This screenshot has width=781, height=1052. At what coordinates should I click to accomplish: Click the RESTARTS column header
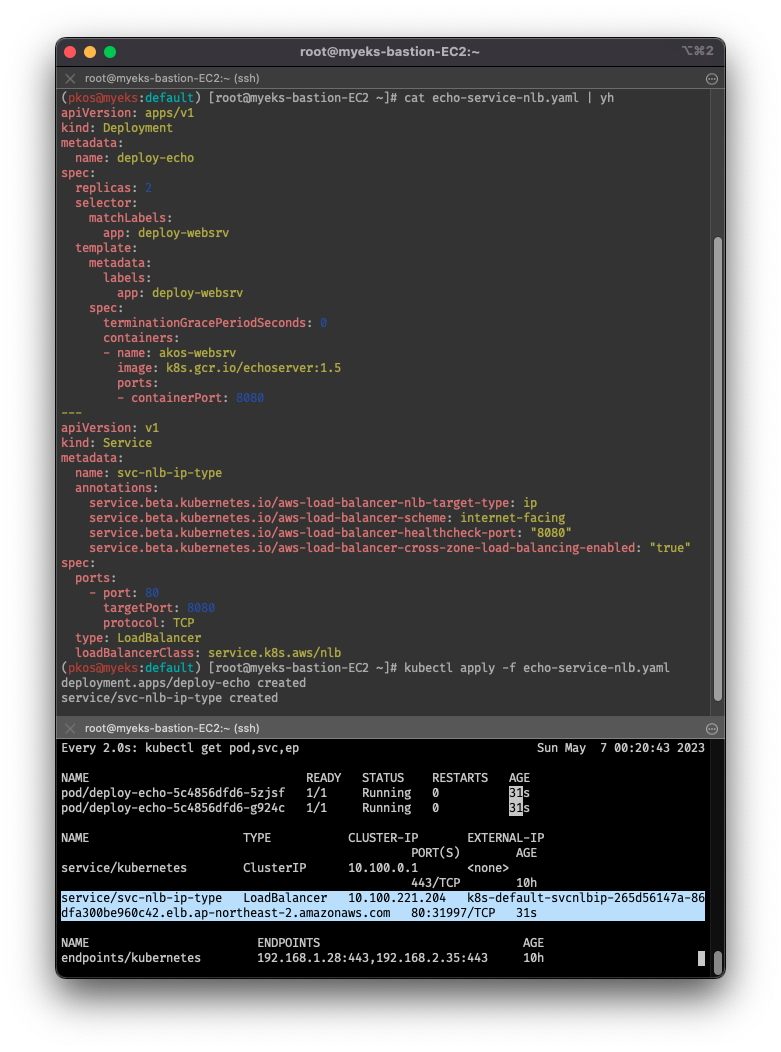pyautogui.click(x=460, y=778)
